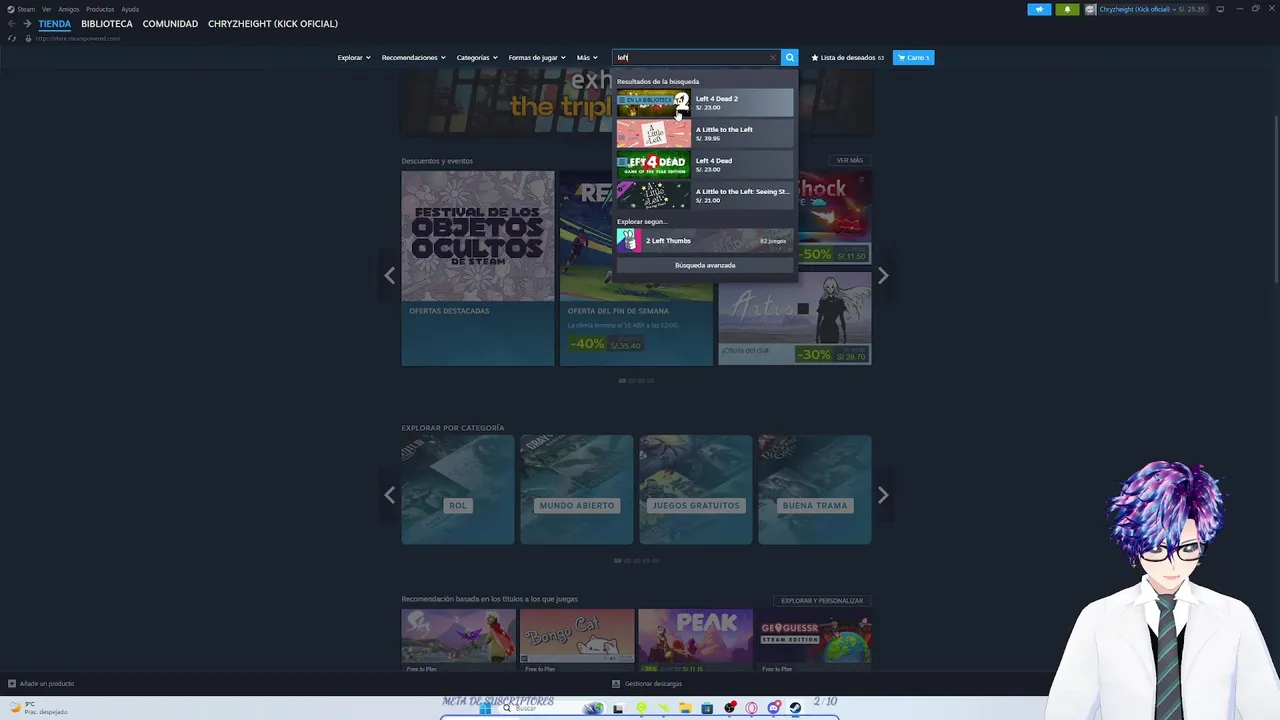1280x720 pixels.
Task: Open the announcements megaphone button
Action: pyautogui.click(x=1039, y=9)
